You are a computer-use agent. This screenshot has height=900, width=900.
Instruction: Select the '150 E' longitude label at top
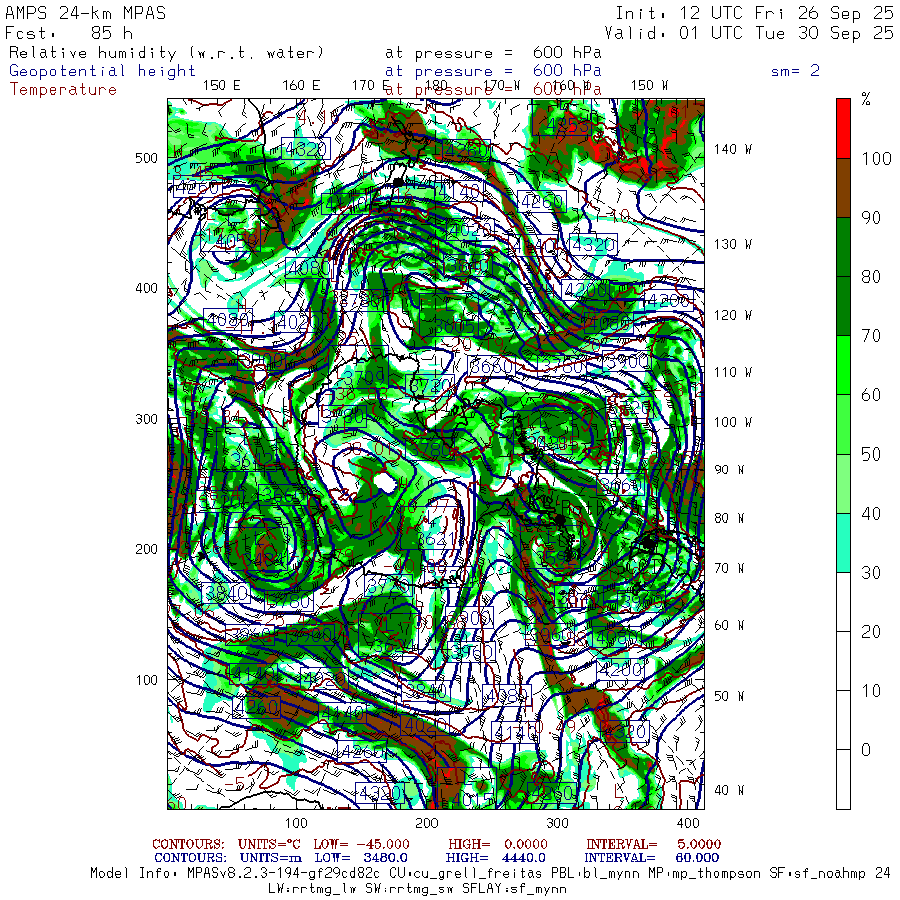(221, 85)
